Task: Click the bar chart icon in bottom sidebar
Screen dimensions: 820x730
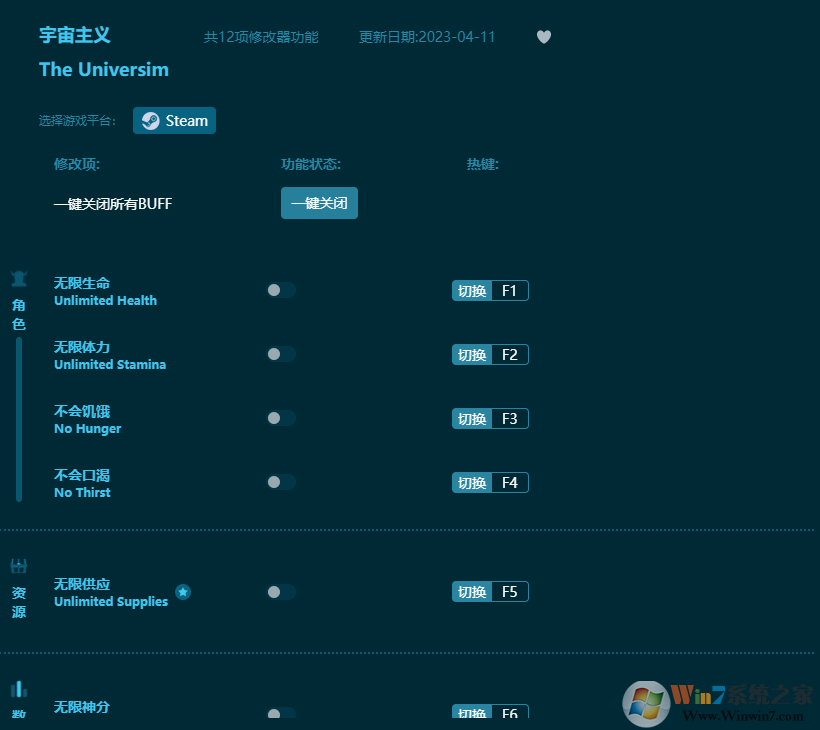Action: tap(18, 688)
